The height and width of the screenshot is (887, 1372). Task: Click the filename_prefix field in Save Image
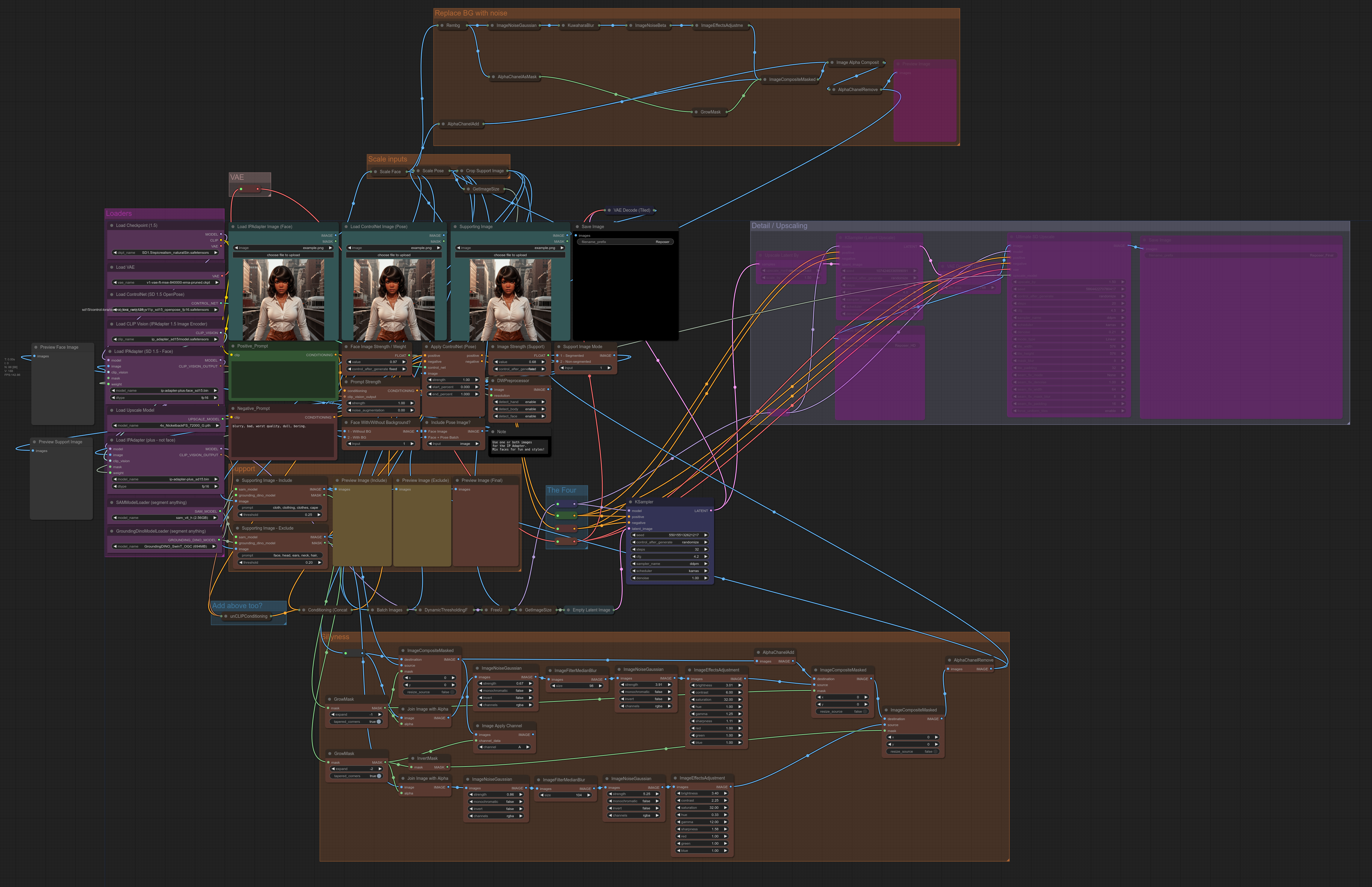[625, 242]
